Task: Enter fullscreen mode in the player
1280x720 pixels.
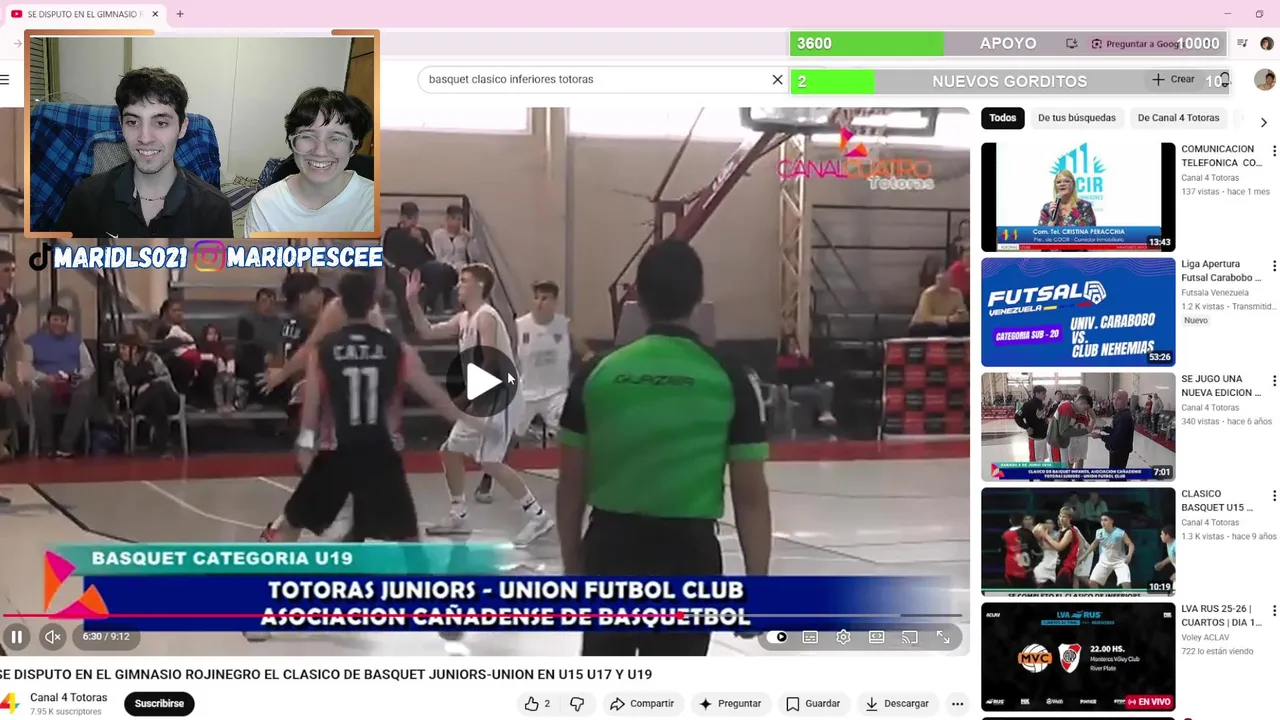Action: point(943,637)
